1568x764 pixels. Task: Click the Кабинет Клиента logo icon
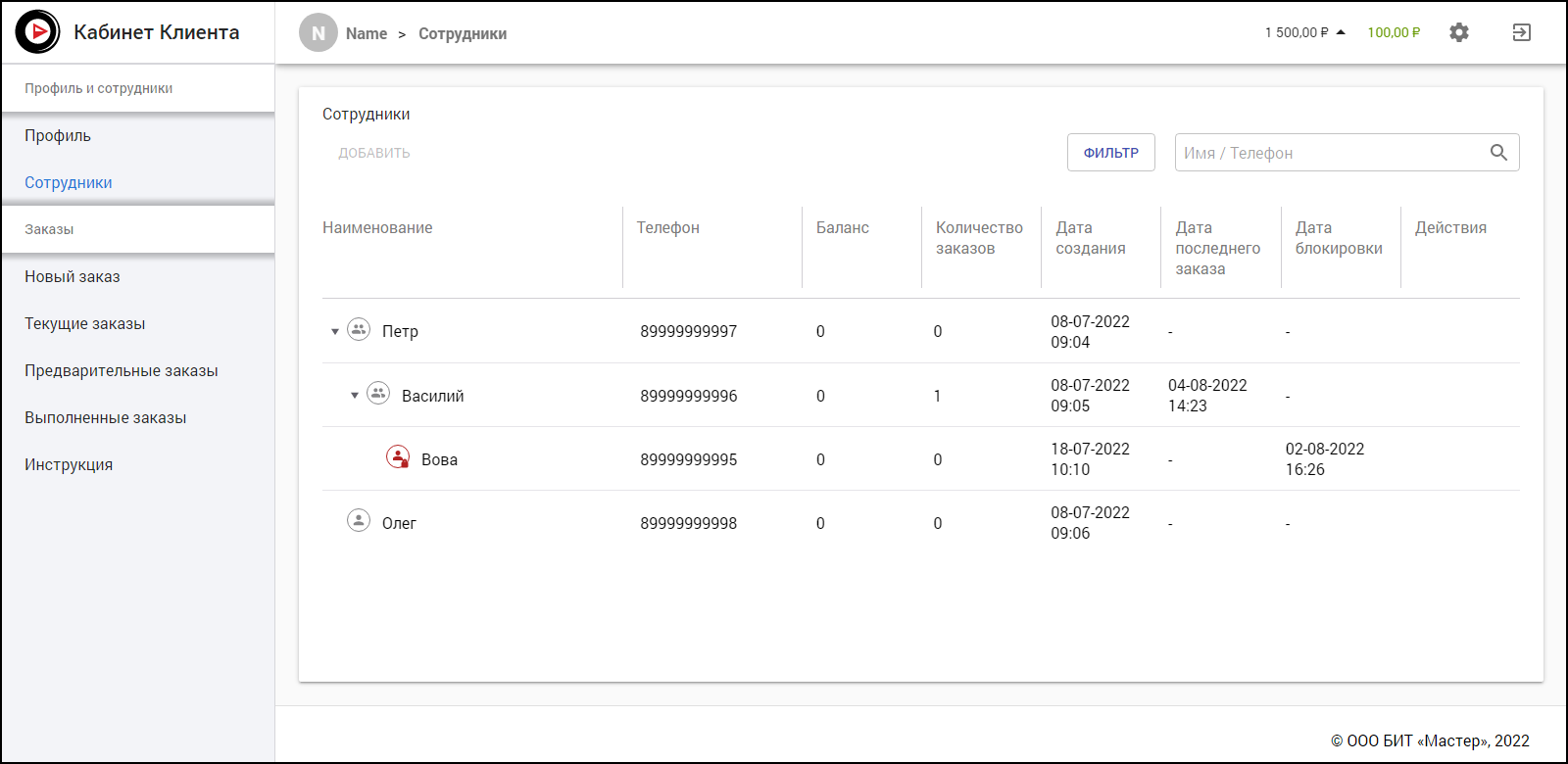(x=37, y=32)
